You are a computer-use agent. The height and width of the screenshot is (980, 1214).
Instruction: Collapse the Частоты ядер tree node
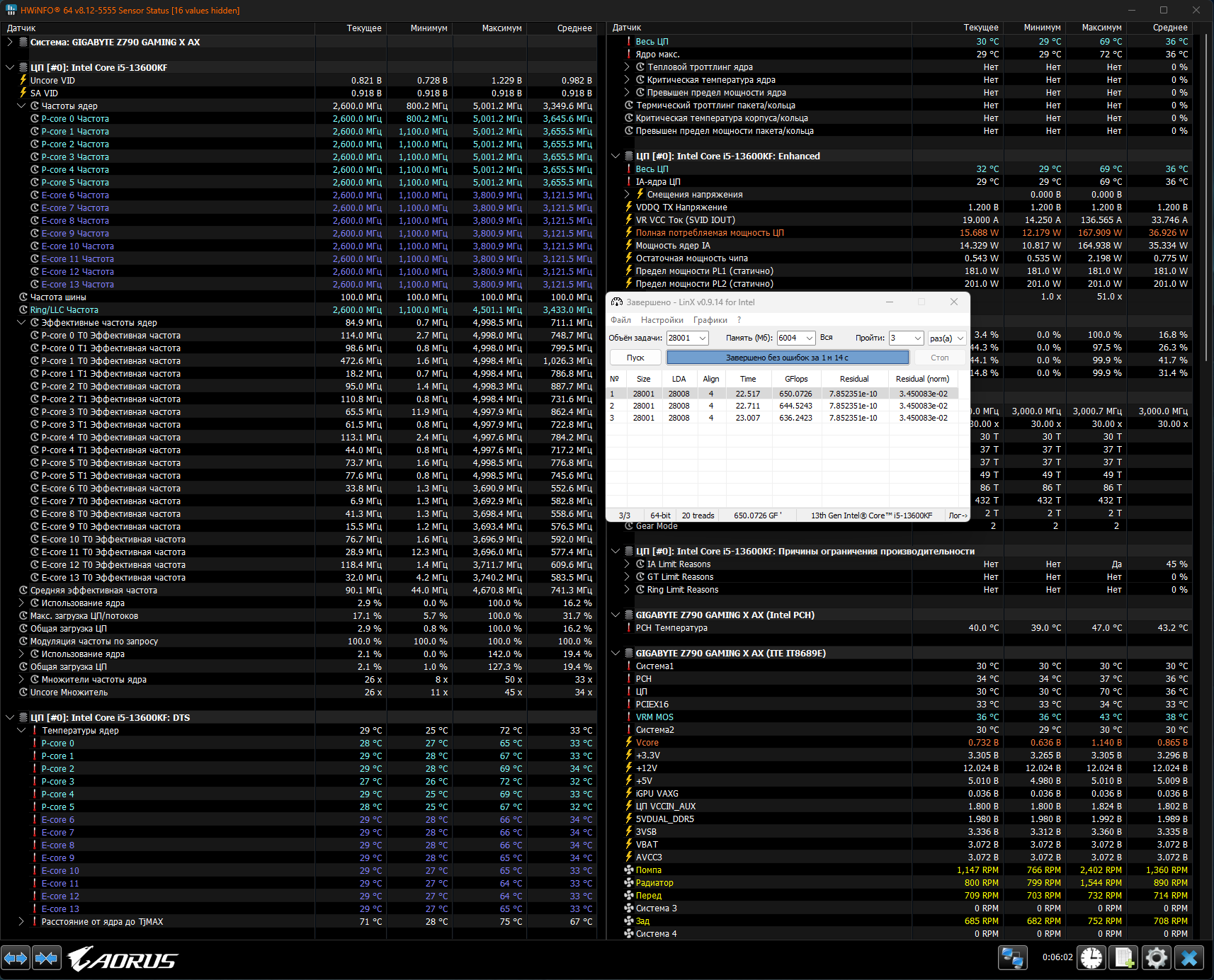[21, 106]
